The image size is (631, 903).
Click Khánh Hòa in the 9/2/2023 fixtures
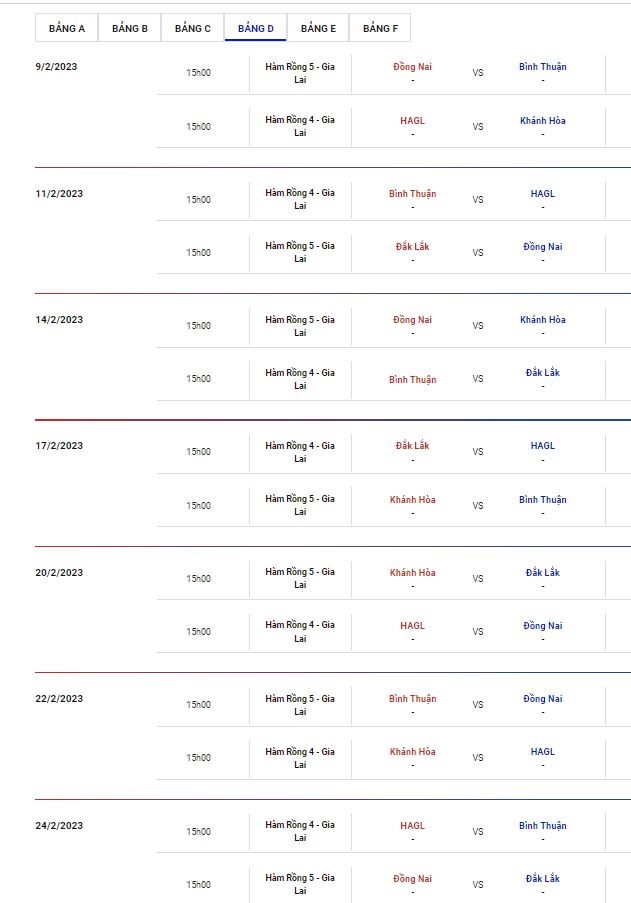pyautogui.click(x=543, y=121)
